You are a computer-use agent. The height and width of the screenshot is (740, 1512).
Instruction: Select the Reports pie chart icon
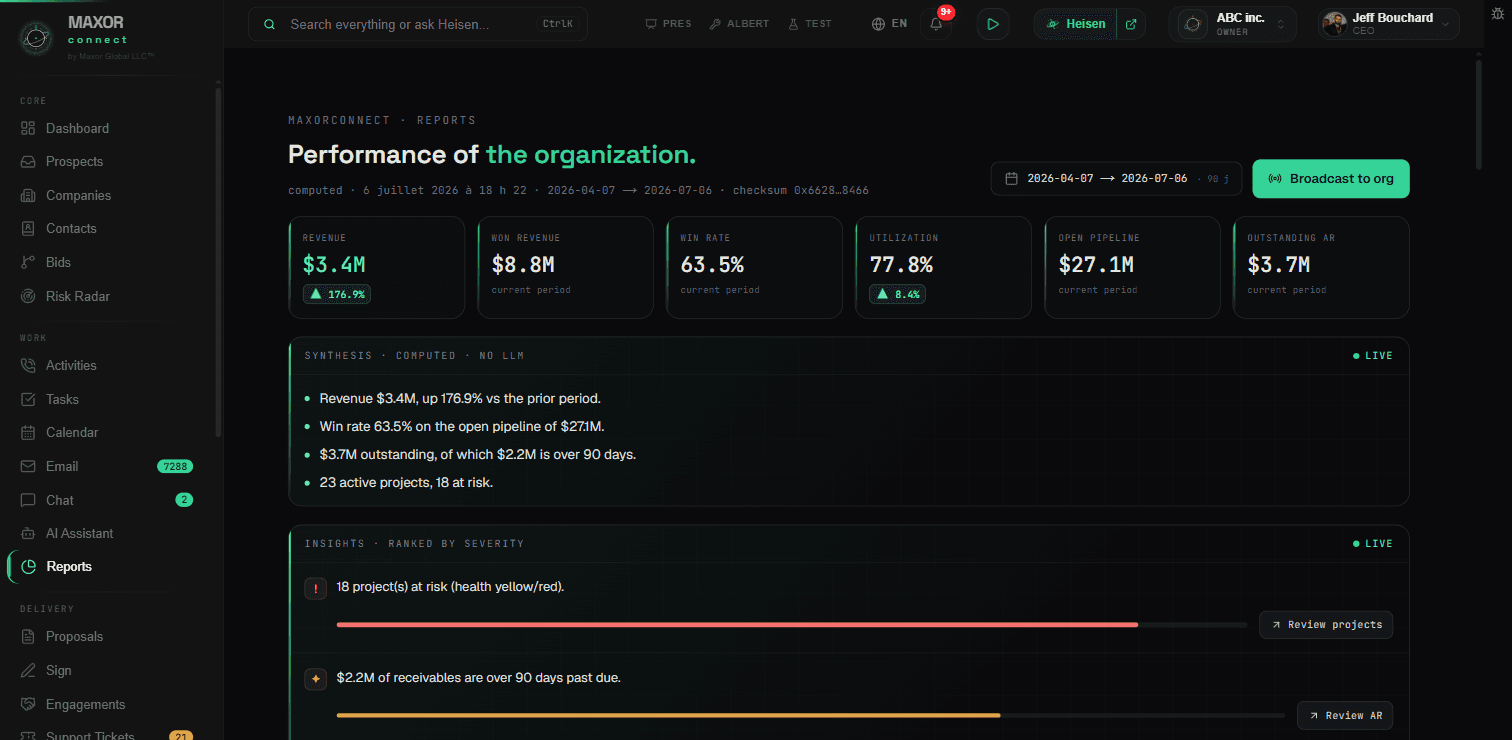coord(29,566)
